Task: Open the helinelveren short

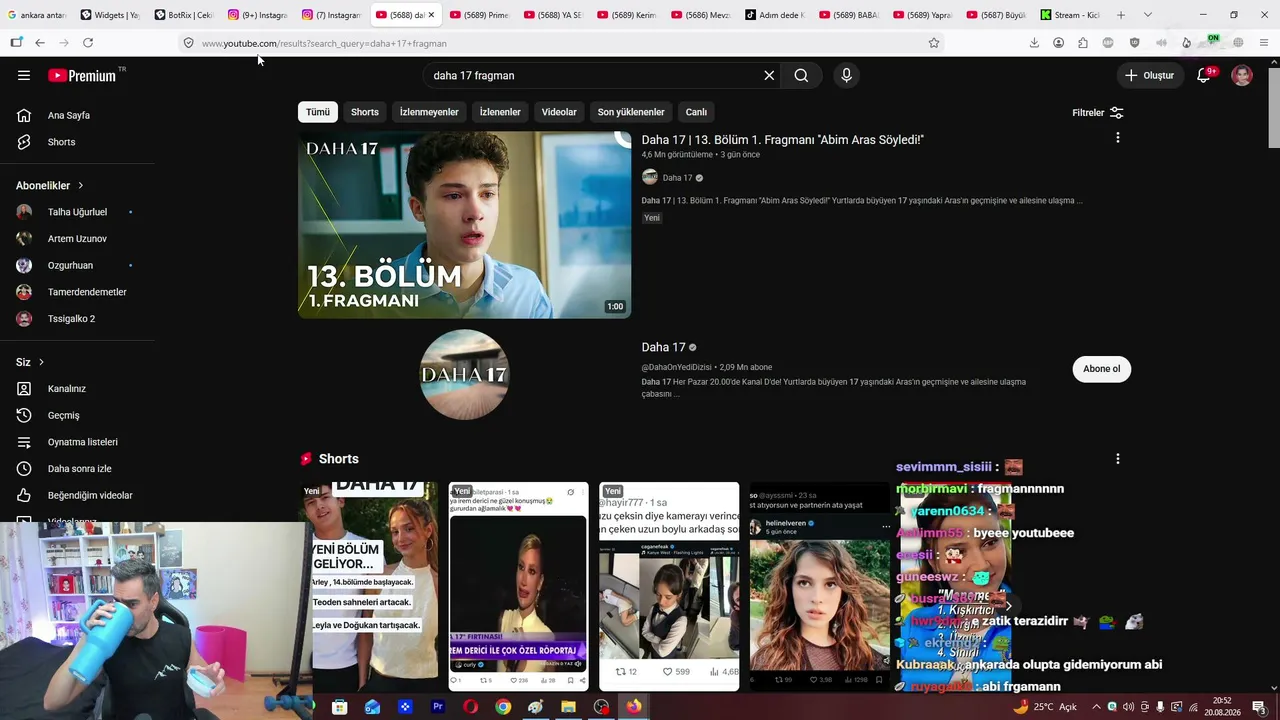Action: [x=820, y=586]
